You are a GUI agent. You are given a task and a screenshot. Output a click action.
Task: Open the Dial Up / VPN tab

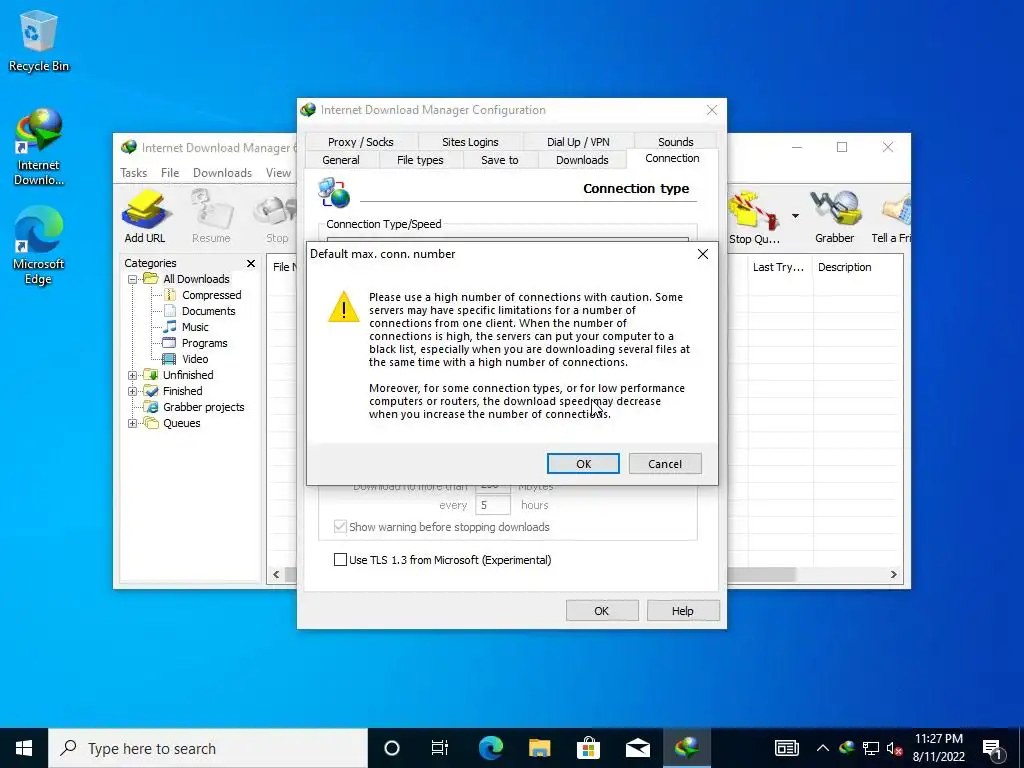[x=578, y=142]
